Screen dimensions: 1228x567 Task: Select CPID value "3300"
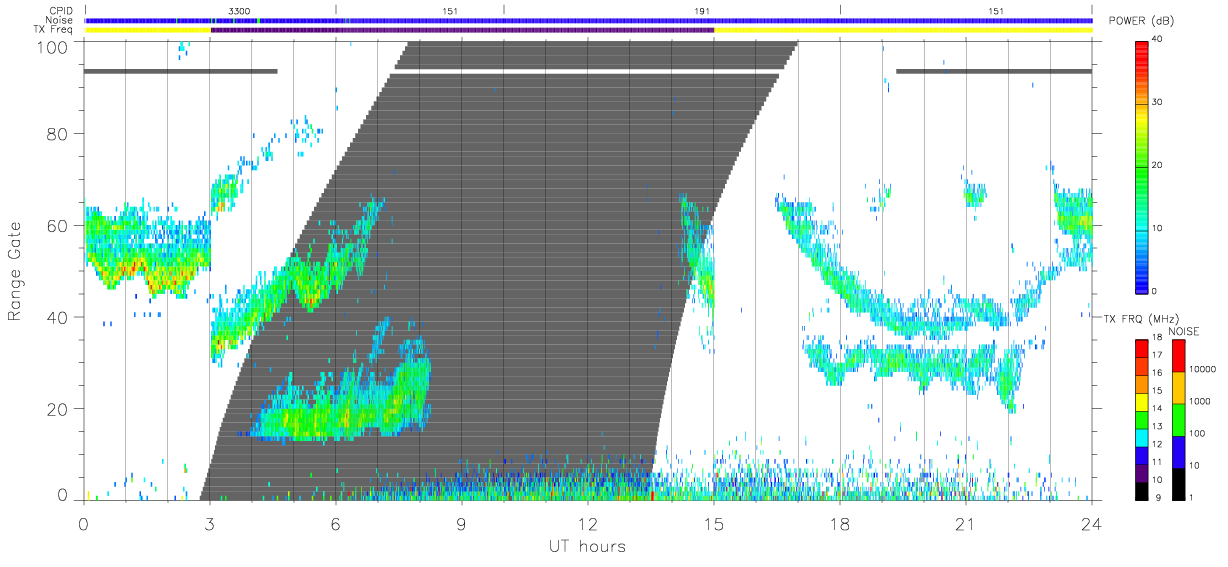239,10
